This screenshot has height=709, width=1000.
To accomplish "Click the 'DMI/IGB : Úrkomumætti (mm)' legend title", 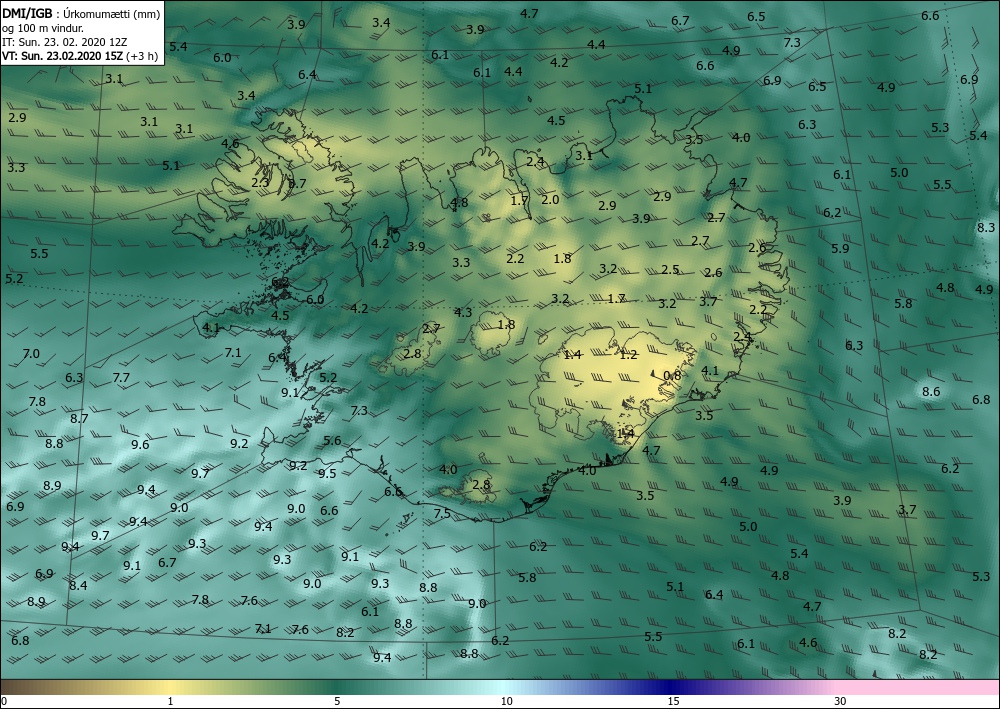I will (82, 13).
